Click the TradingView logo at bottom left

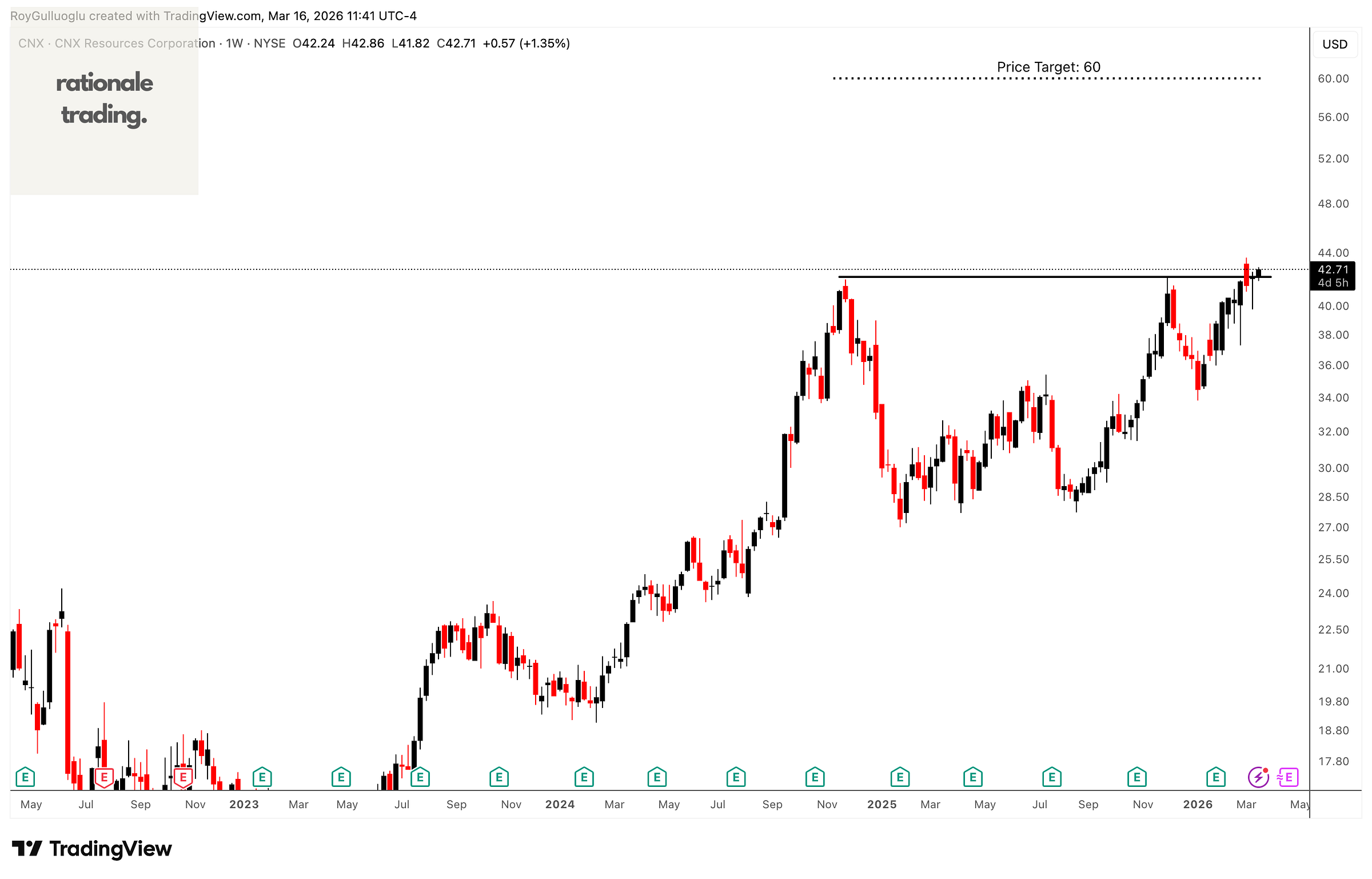pyautogui.click(x=91, y=849)
